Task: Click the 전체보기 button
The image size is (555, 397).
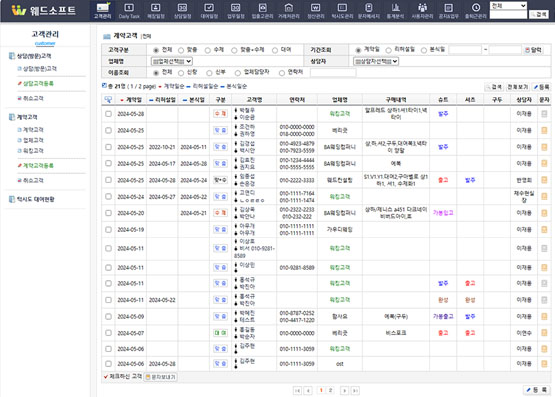Action: pyautogui.click(x=517, y=87)
